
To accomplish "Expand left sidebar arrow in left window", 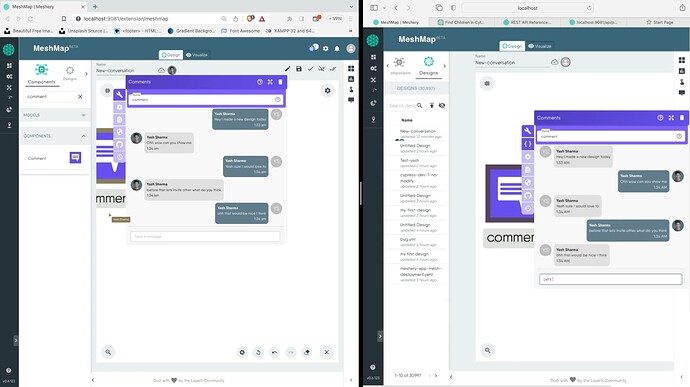I will point(16,340).
